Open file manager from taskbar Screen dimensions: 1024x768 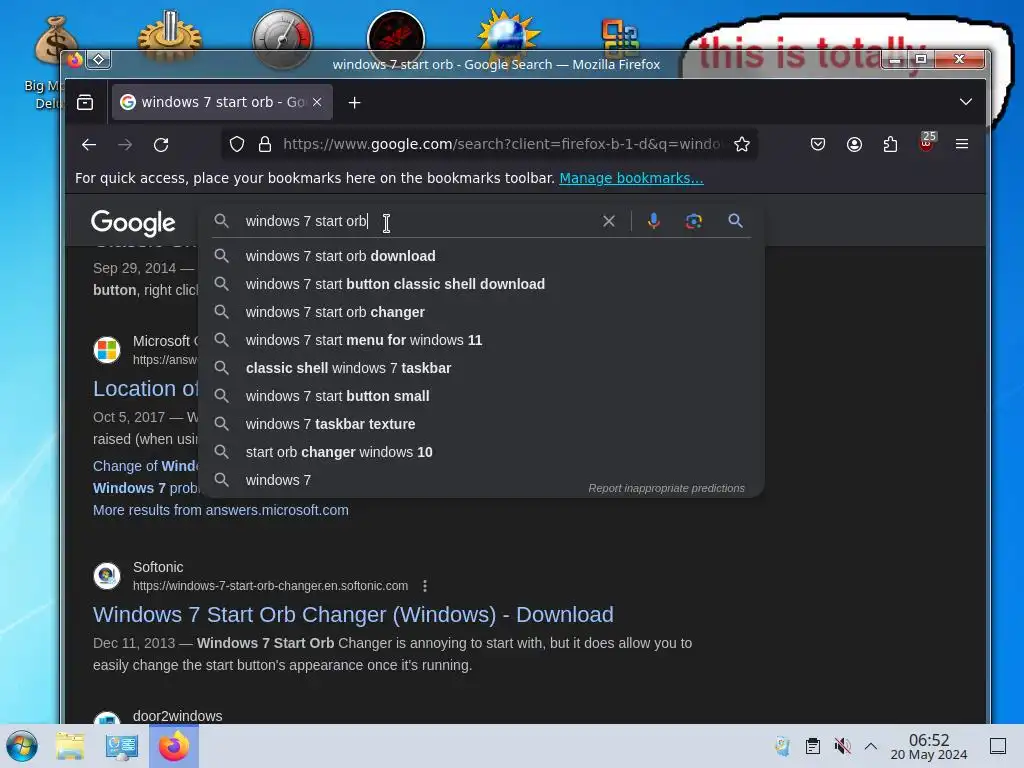tap(70, 746)
